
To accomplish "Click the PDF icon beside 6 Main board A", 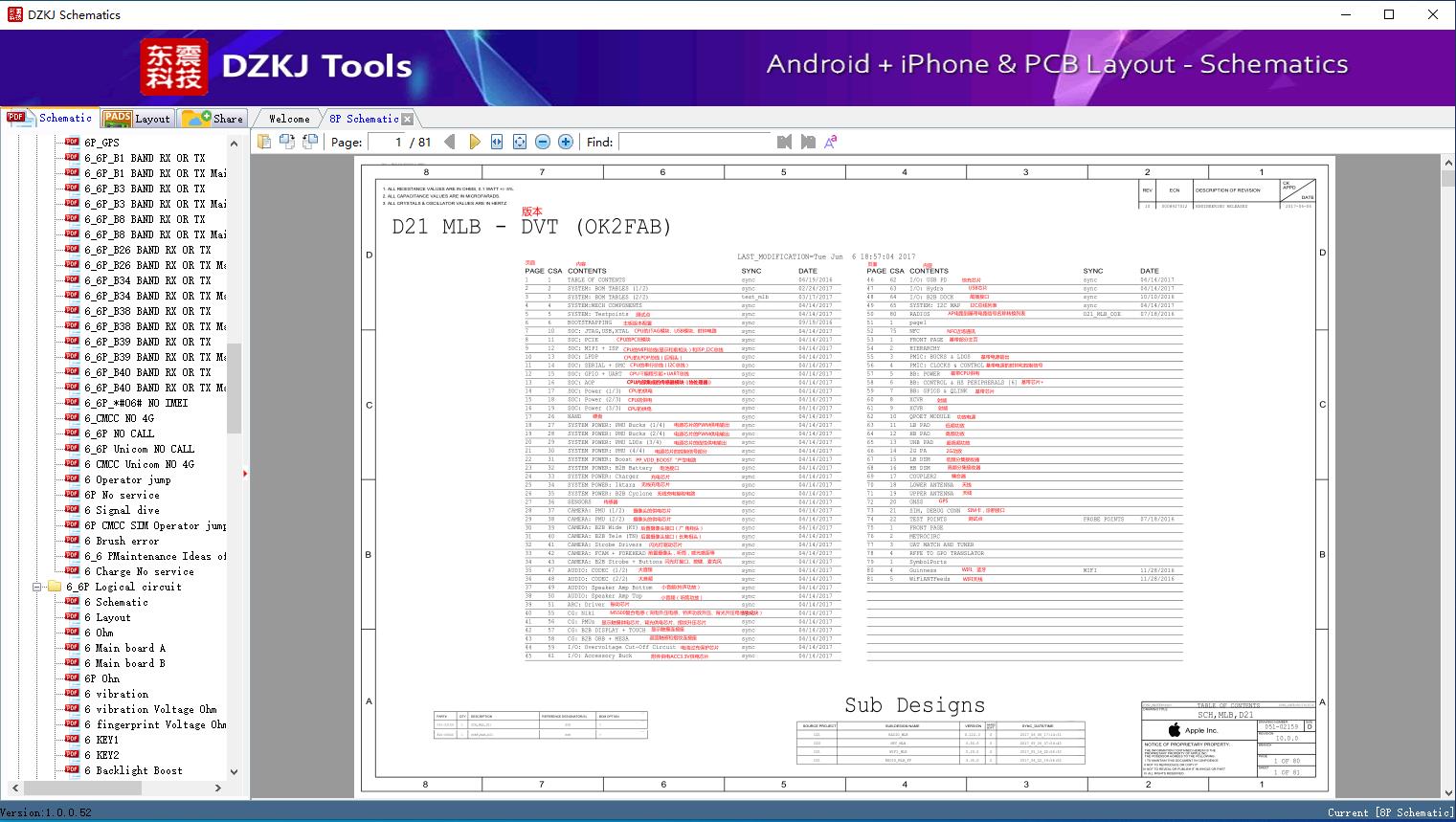I will click(72, 648).
